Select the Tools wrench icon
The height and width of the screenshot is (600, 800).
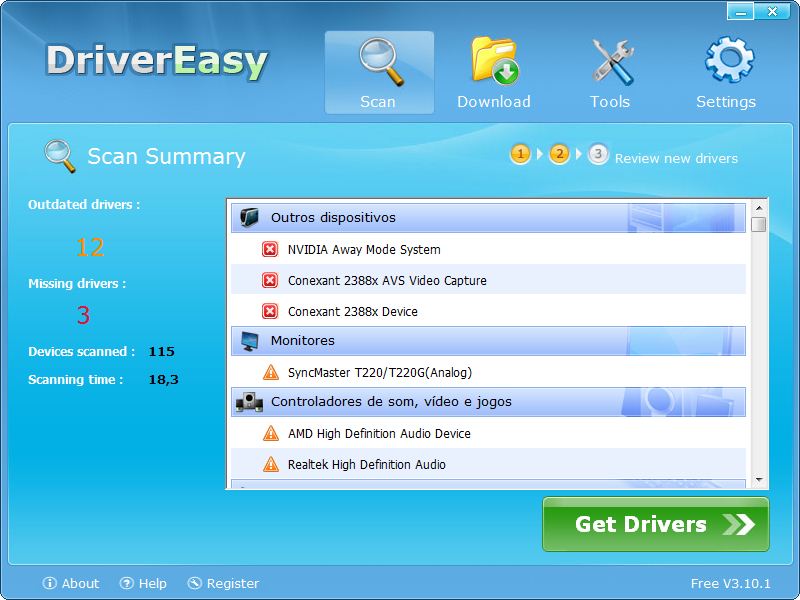pos(611,58)
